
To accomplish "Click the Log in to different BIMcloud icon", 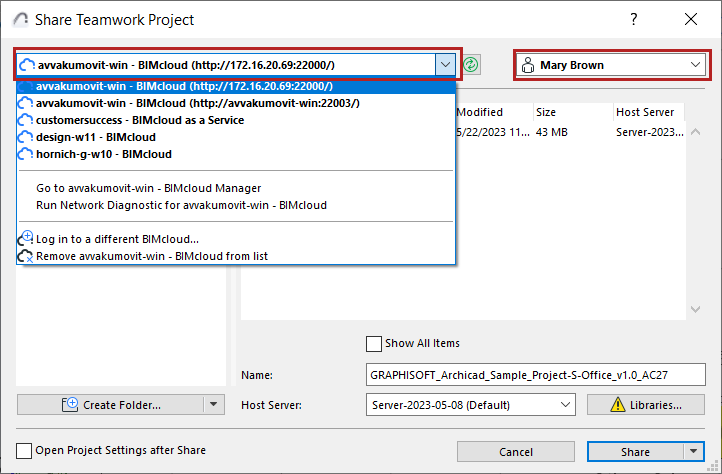I will coord(27,239).
